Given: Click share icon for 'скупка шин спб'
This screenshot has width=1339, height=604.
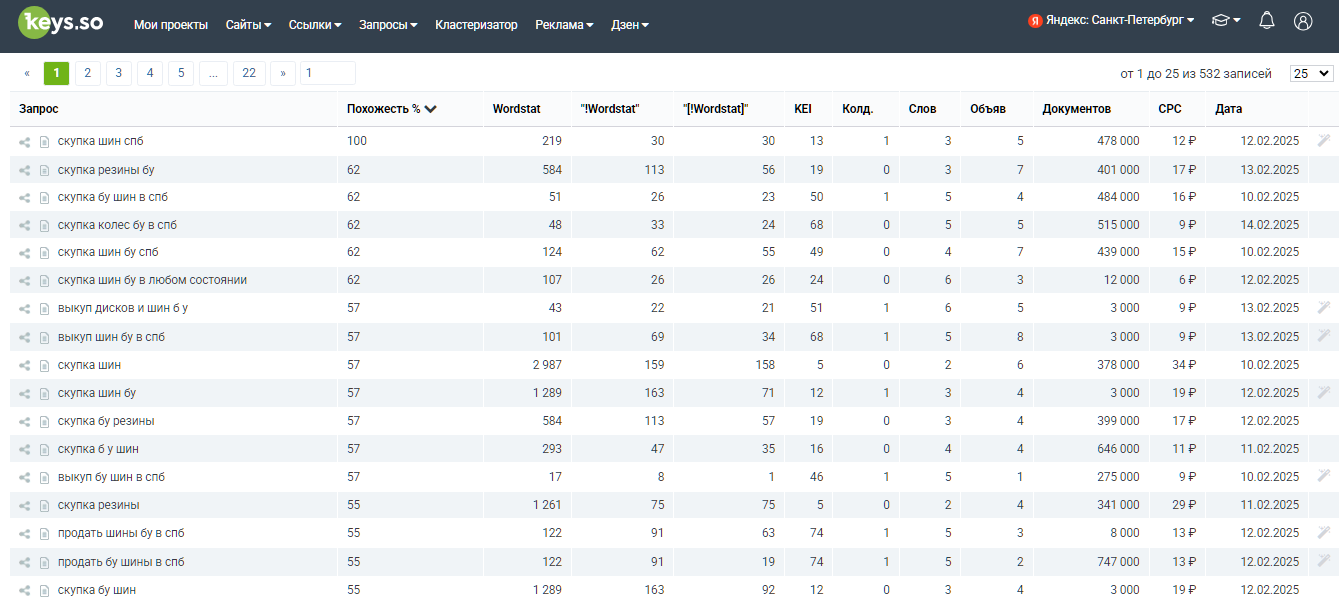Looking at the screenshot, I should coord(25,142).
